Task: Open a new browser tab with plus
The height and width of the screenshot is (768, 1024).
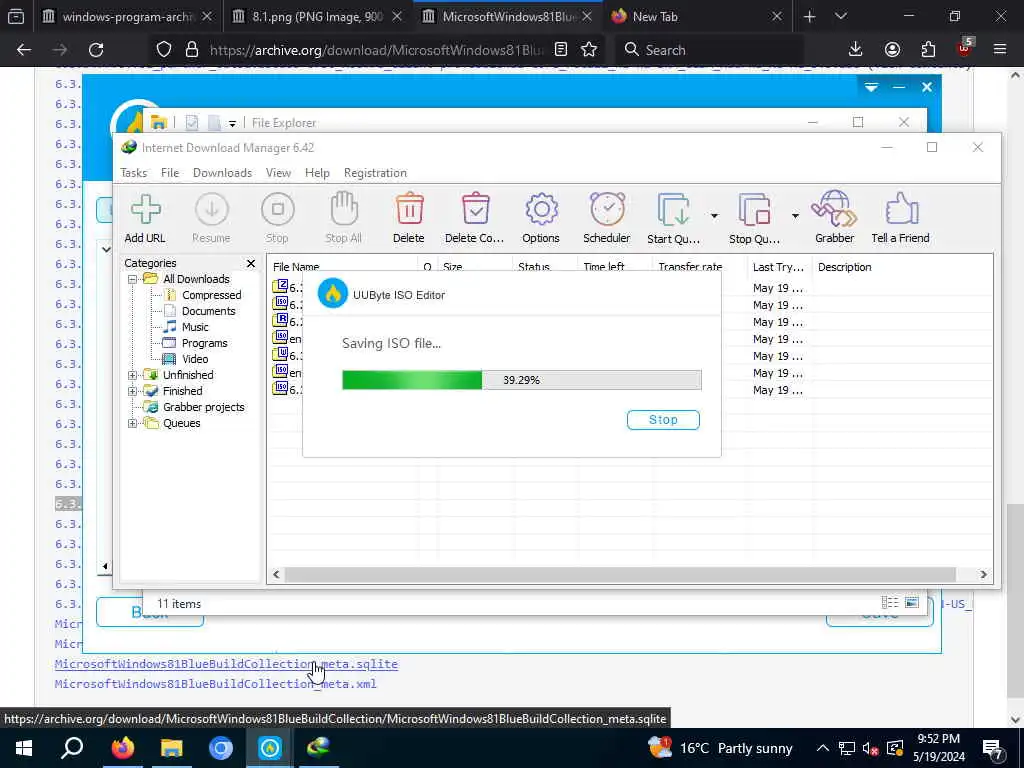Action: coord(810,17)
